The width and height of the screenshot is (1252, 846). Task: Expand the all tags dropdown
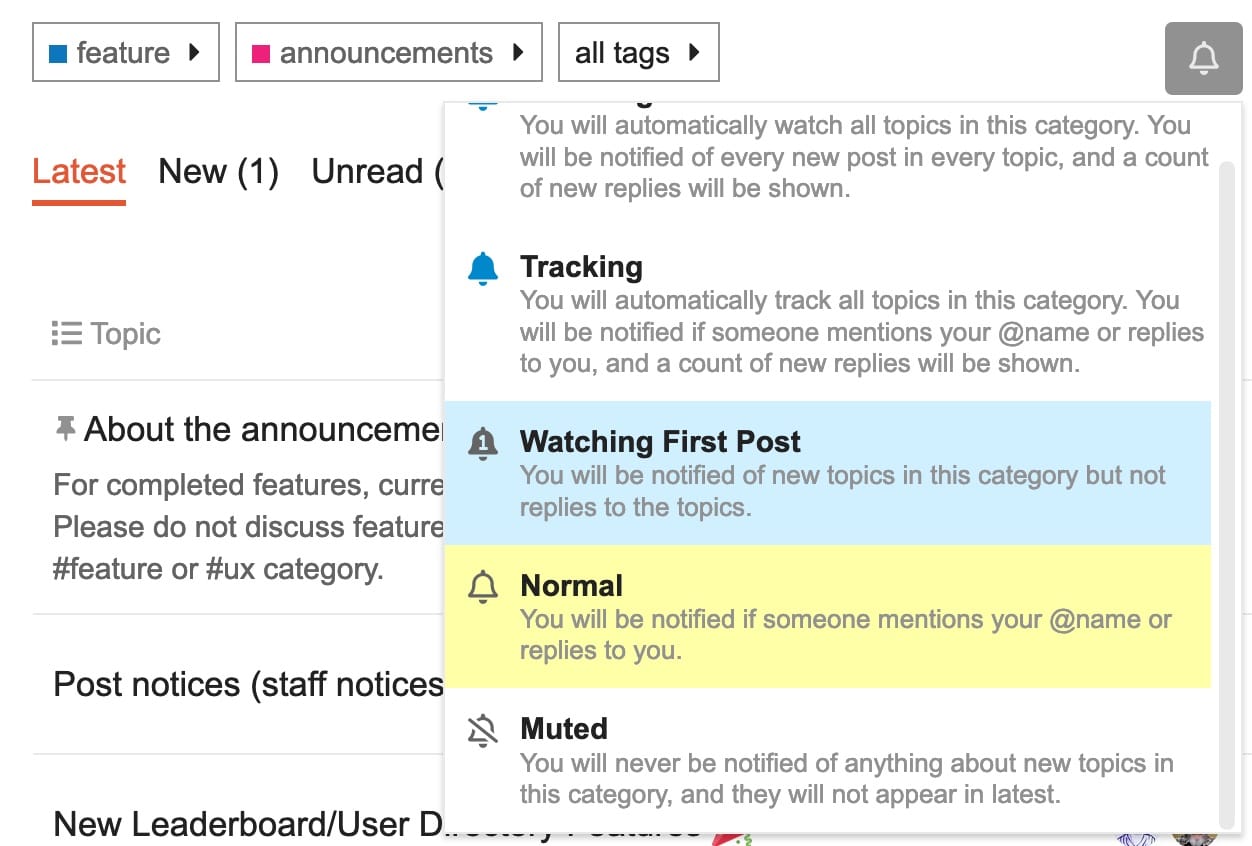(638, 51)
